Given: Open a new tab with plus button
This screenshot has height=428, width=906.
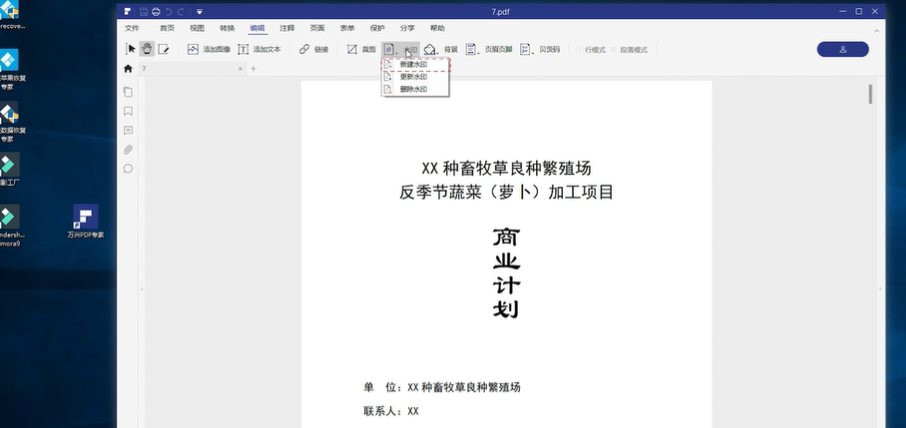Looking at the screenshot, I should pyautogui.click(x=253, y=69).
